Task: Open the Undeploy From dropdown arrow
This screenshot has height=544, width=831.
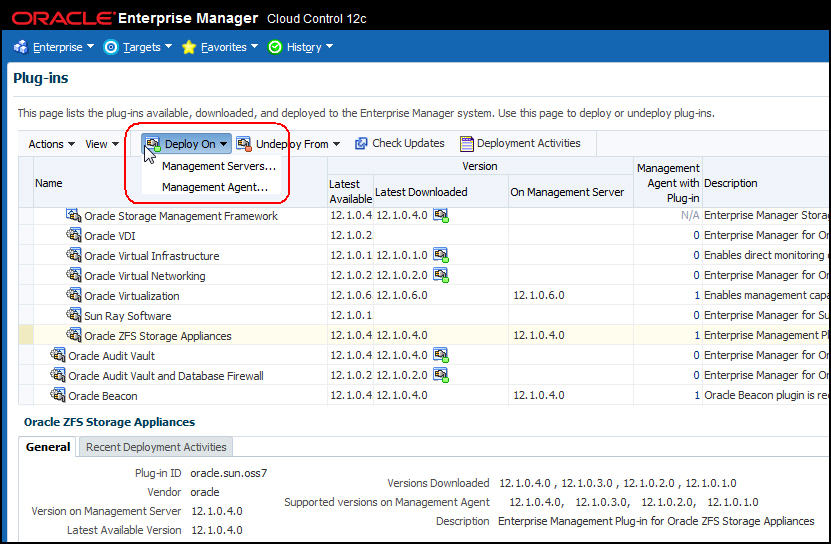Action: click(337, 144)
